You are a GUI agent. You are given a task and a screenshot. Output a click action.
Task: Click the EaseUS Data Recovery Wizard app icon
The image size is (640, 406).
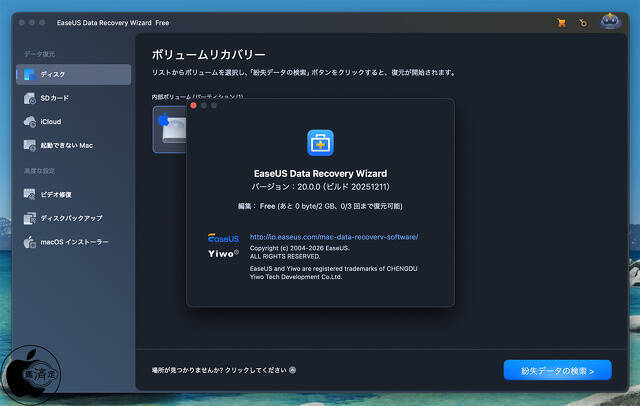320,142
